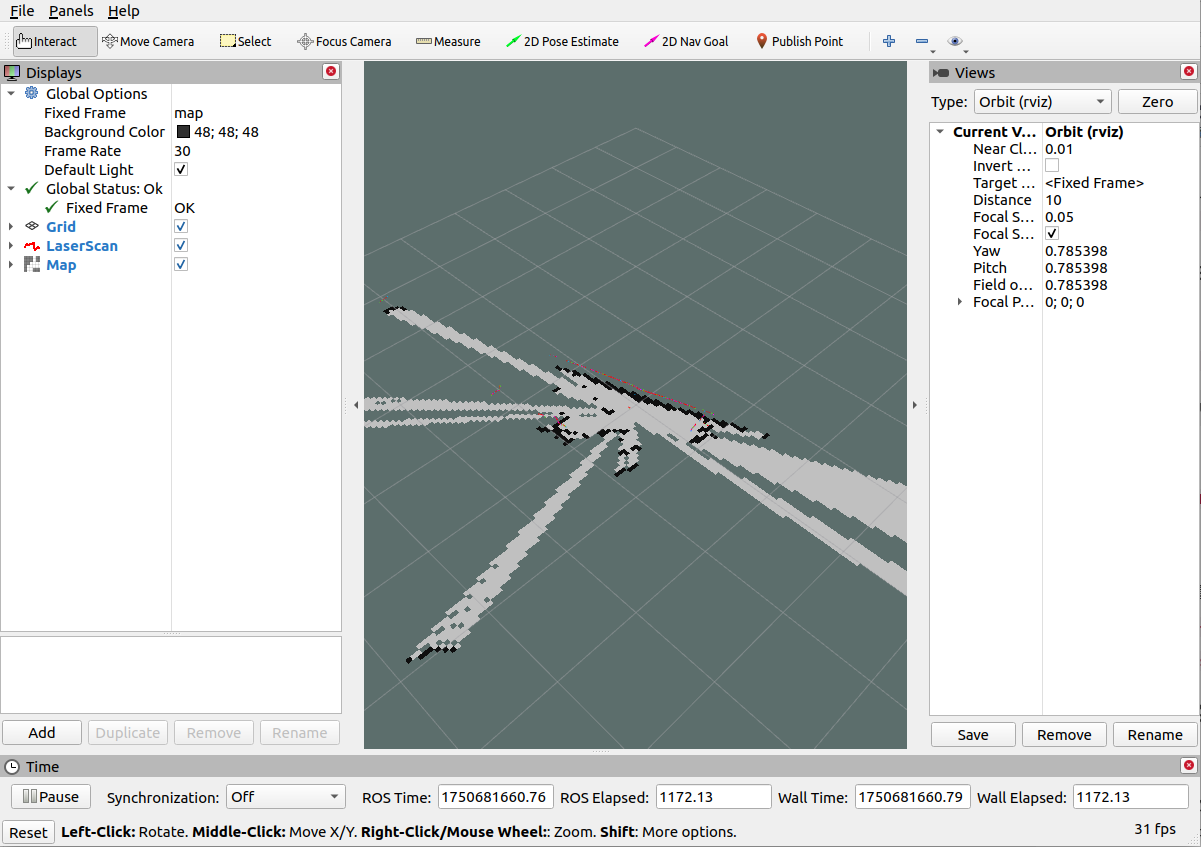1201x847 pixels.
Task: Select the Yaw value 0.785398
Action: click(1076, 251)
